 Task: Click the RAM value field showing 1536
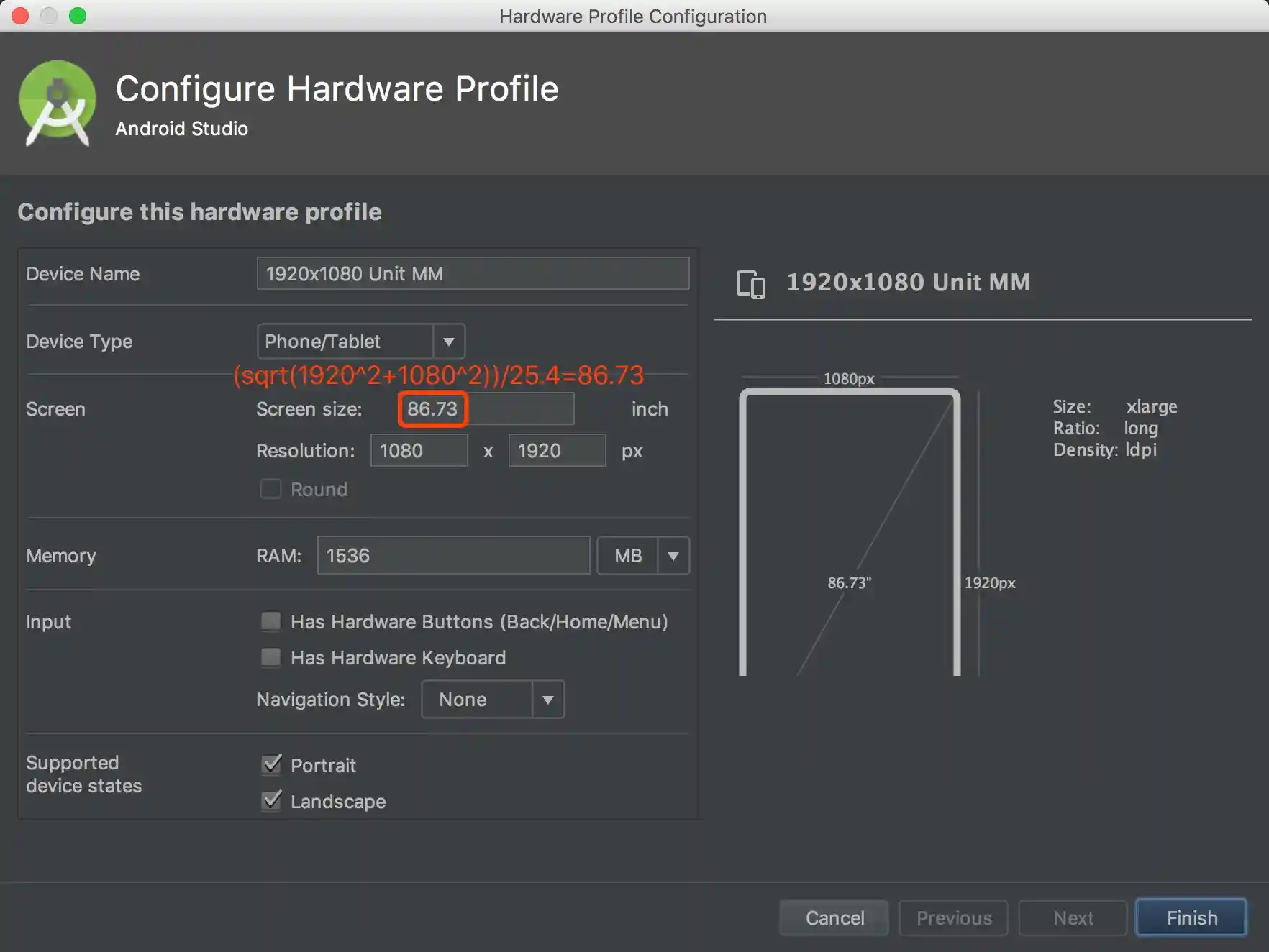[x=453, y=556]
